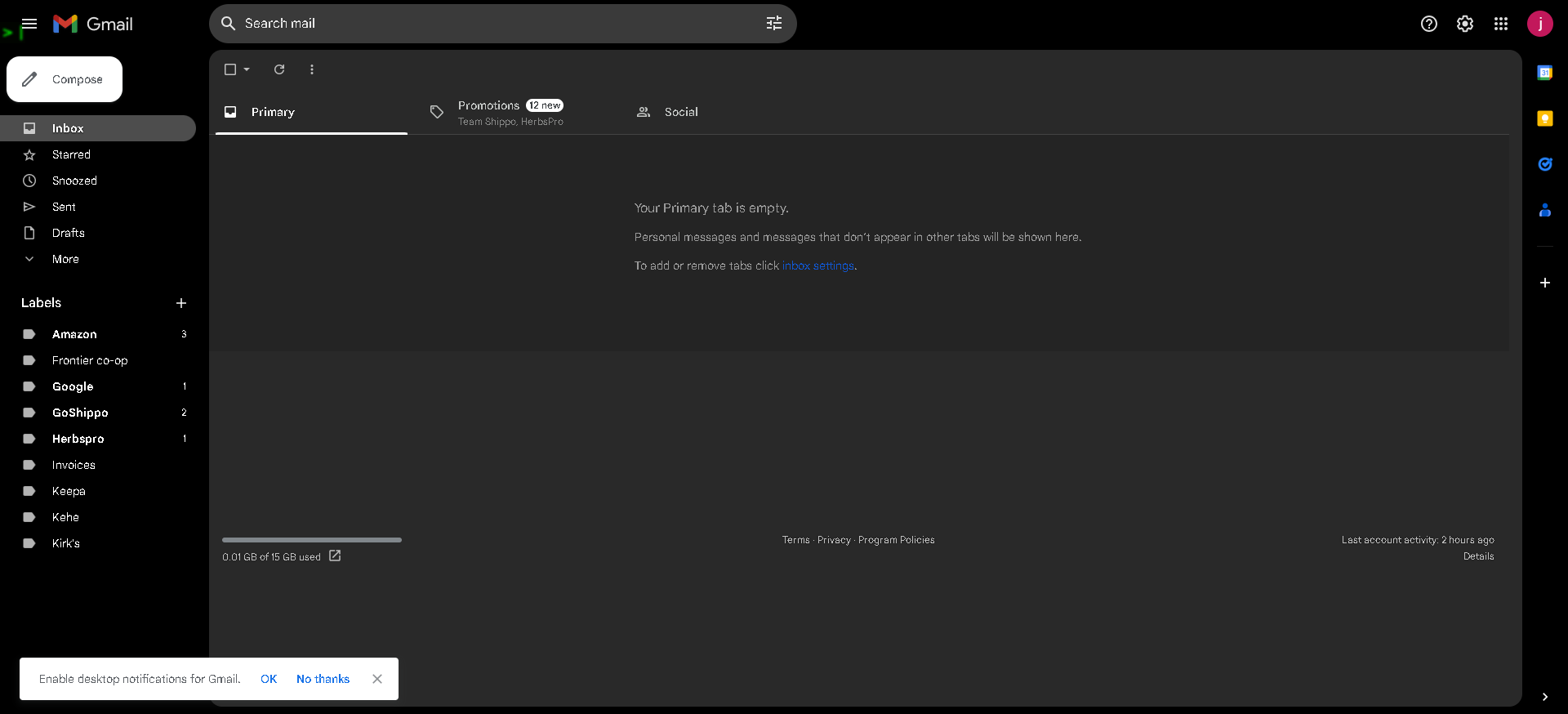Click No thanks on notification prompt
The width and height of the screenshot is (1568, 714).
coord(323,679)
